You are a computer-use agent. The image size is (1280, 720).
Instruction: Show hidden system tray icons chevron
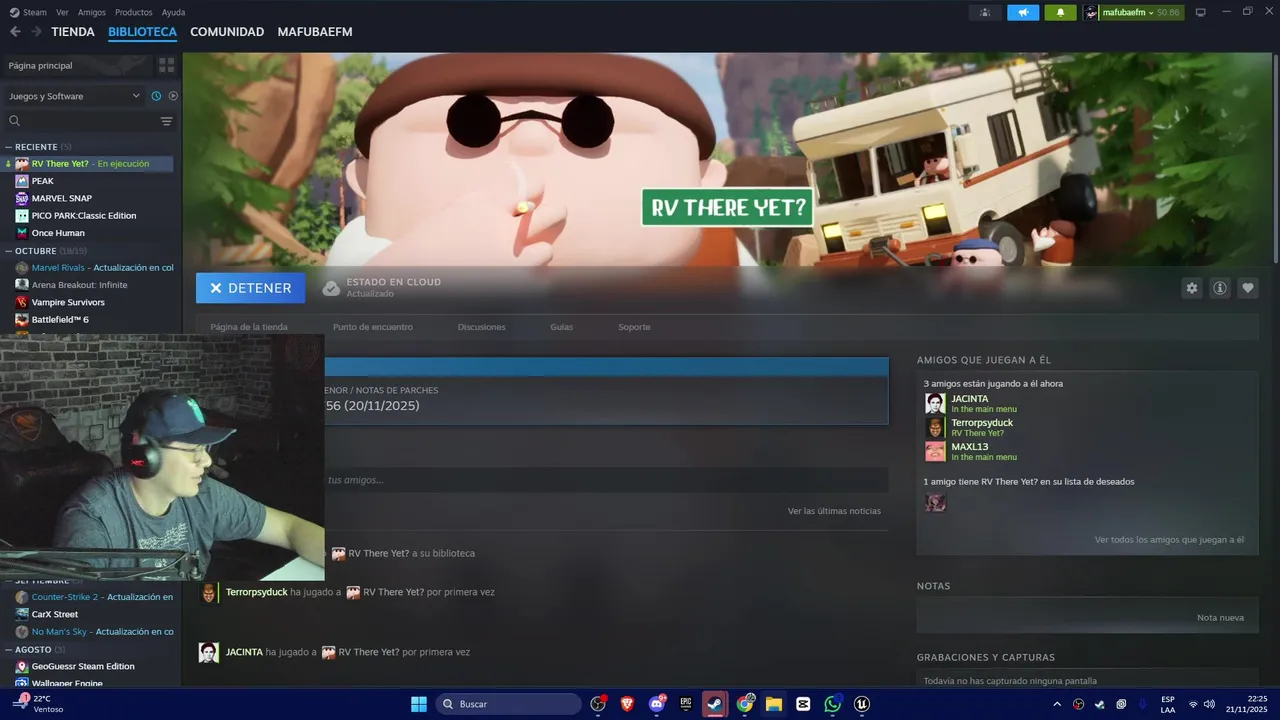click(1057, 704)
